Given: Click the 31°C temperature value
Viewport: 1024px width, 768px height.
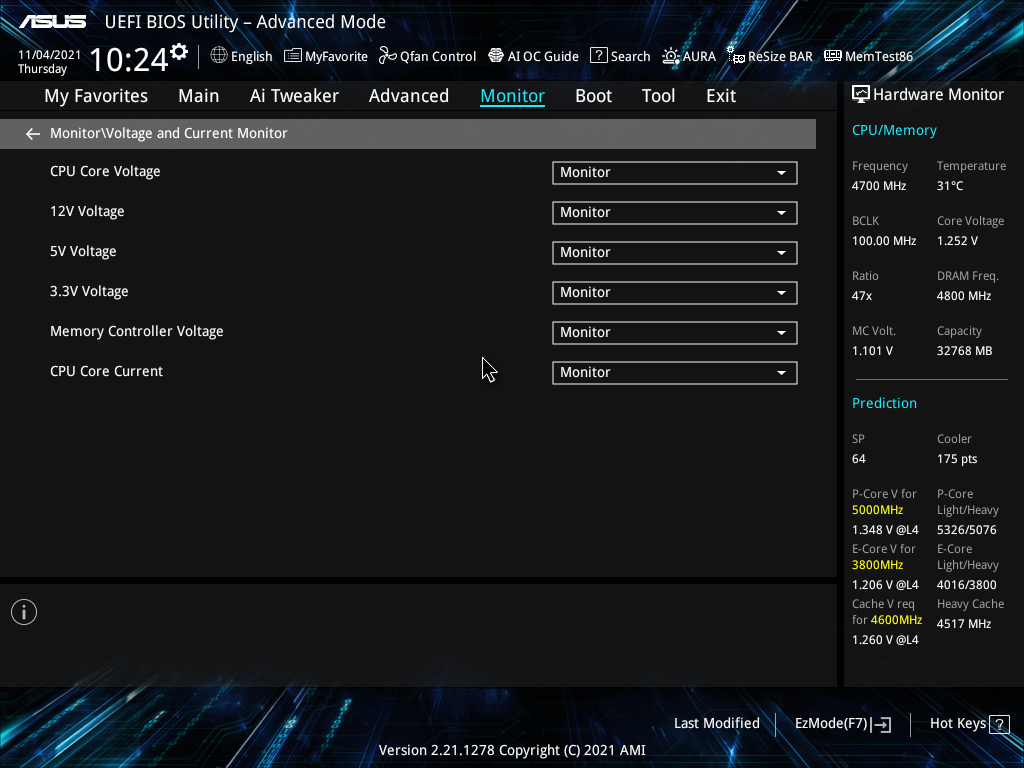Looking at the screenshot, I should click(x=950, y=186).
